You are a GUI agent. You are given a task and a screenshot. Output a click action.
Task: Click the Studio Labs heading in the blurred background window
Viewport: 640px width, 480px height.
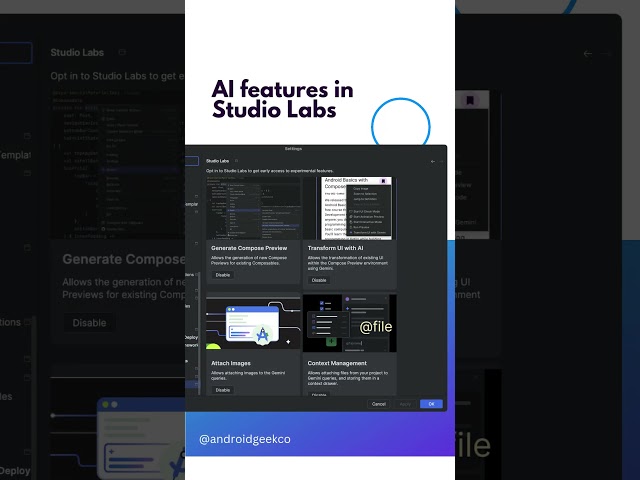pyautogui.click(x=77, y=53)
